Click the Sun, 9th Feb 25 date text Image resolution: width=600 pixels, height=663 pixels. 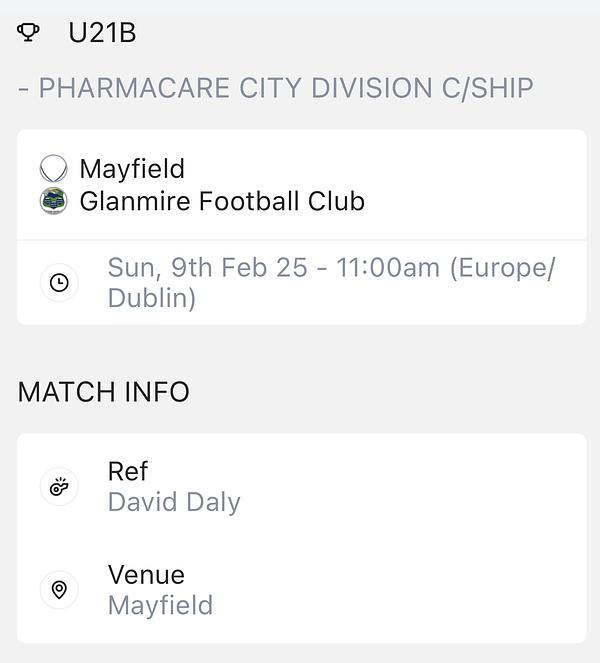click(x=207, y=268)
